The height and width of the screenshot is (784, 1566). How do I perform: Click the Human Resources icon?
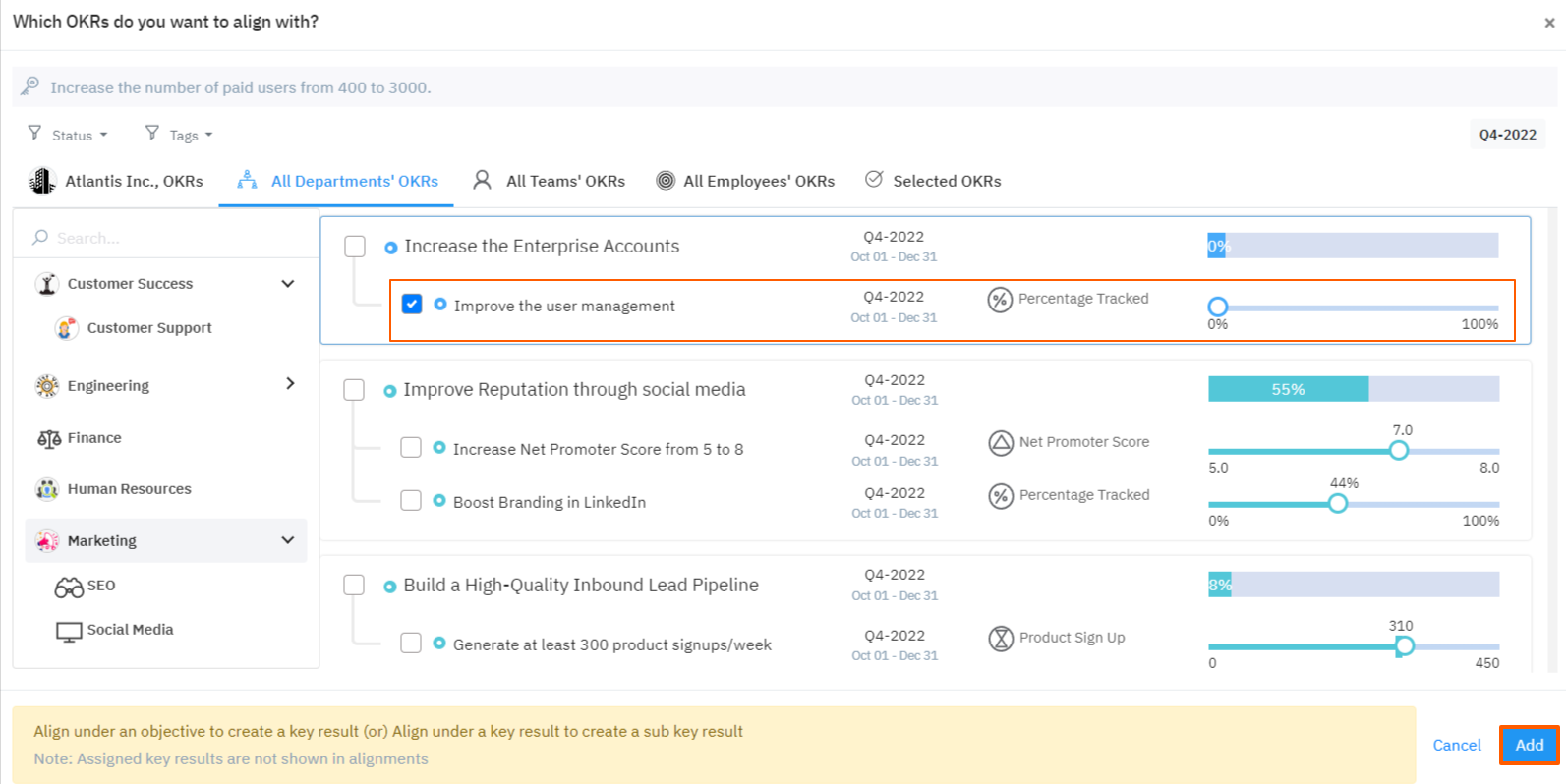pos(47,489)
